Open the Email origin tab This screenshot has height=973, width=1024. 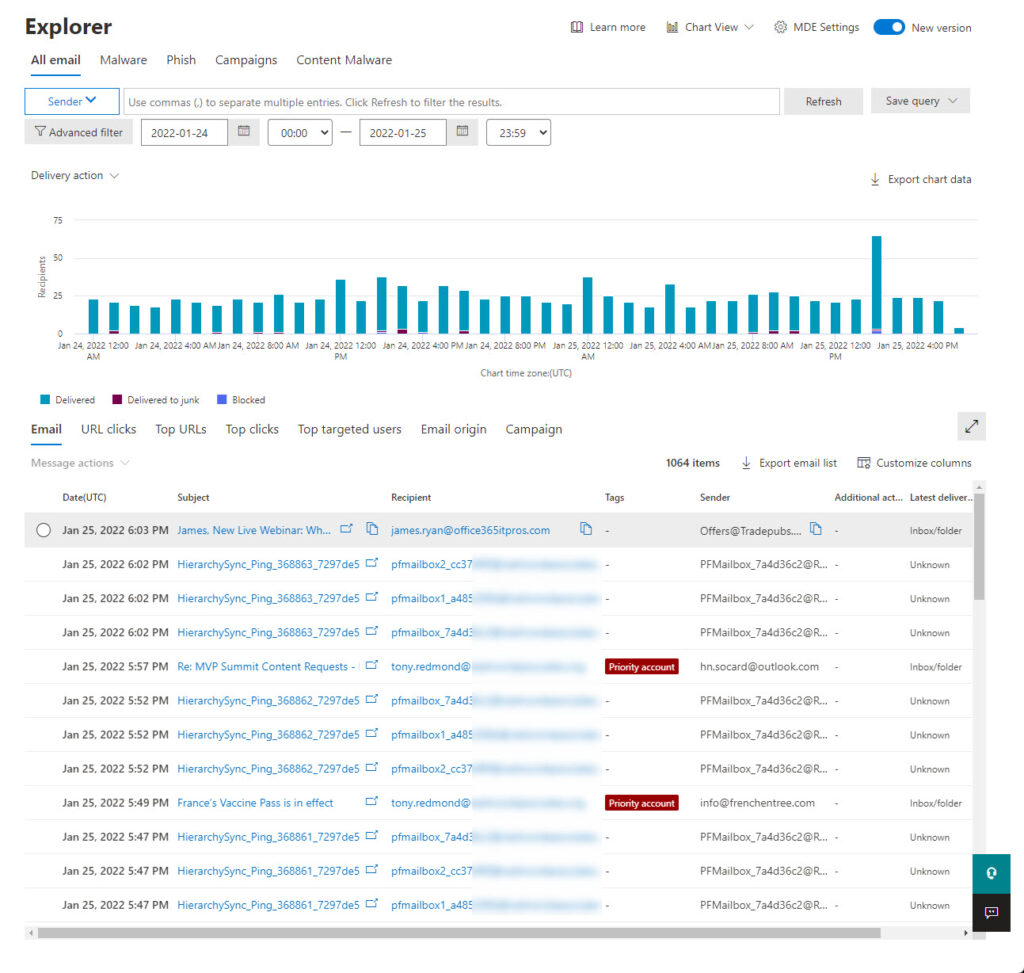pos(453,429)
